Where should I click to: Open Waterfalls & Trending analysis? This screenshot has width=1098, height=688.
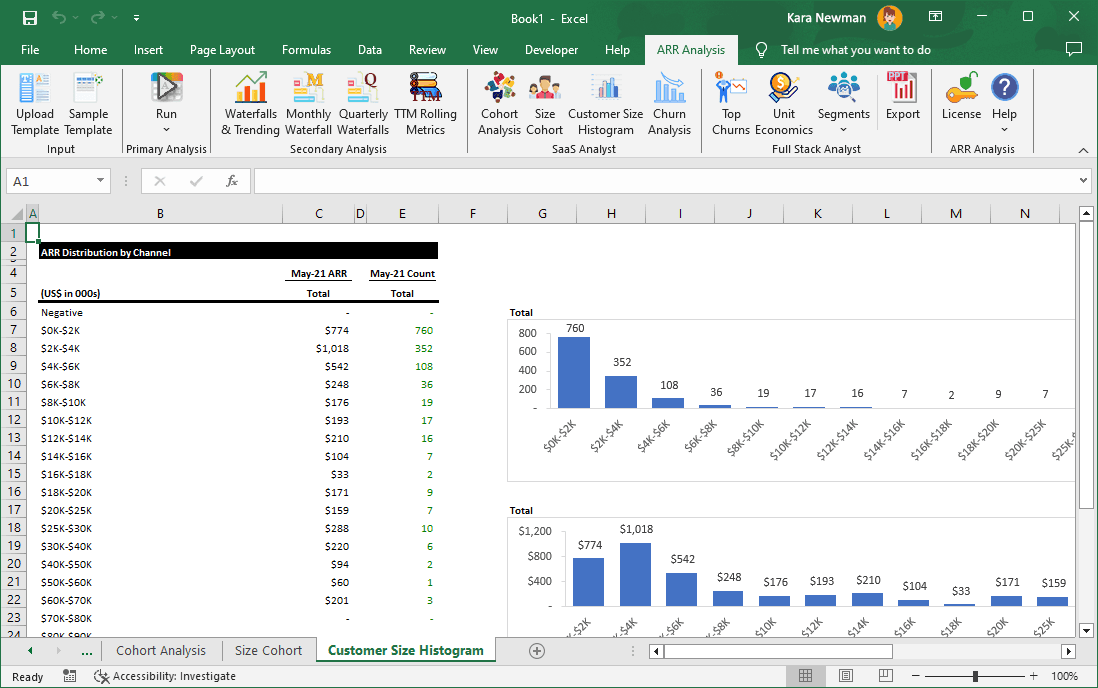pyautogui.click(x=250, y=100)
